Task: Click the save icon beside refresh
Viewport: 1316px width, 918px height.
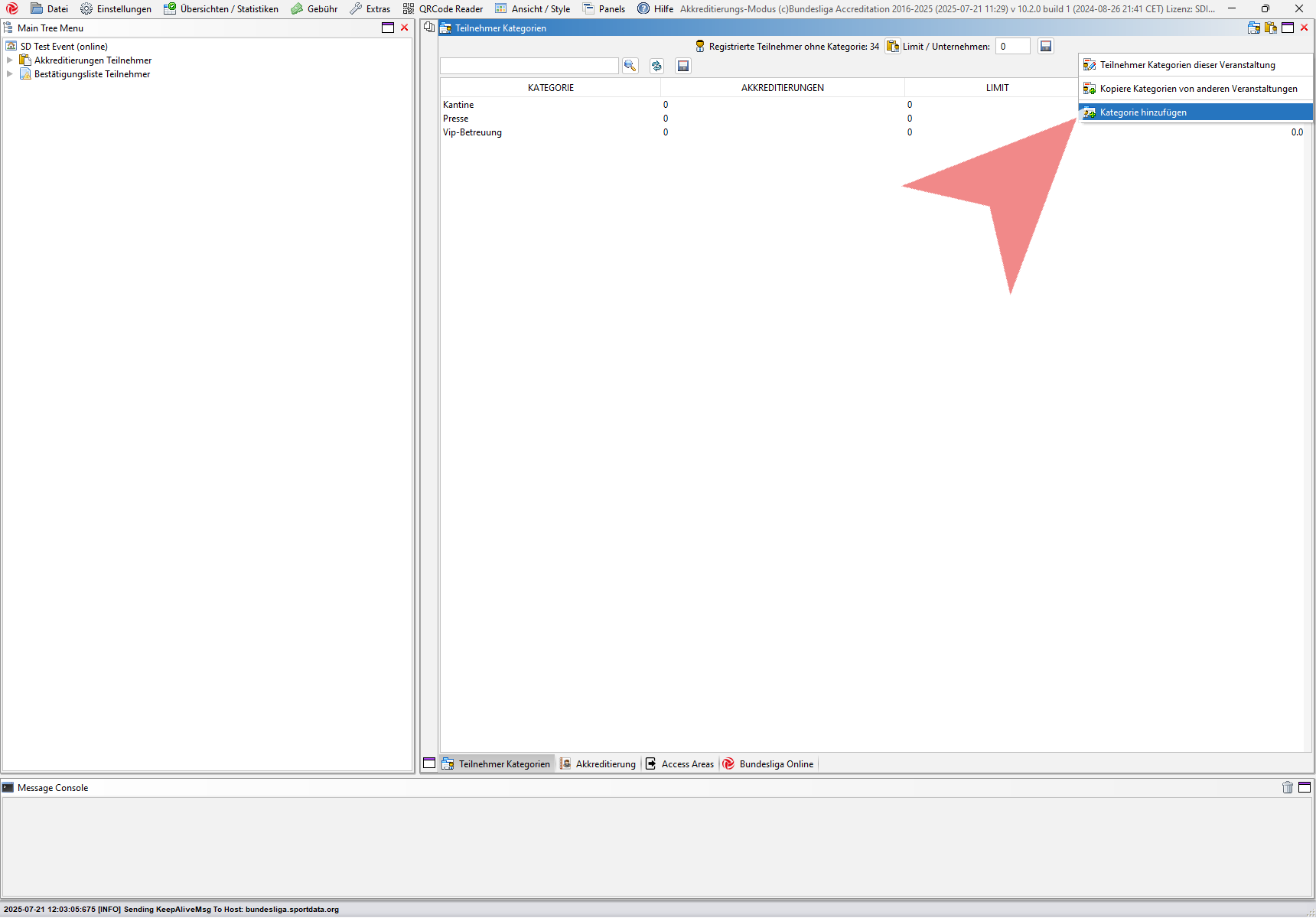Action: pyautogui.click(x=683, y=66)
